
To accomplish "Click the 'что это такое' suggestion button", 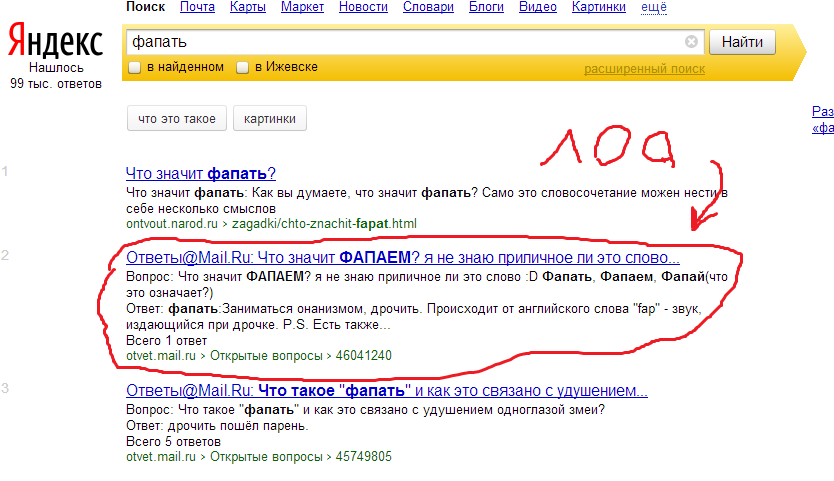I will pos(177,119).
